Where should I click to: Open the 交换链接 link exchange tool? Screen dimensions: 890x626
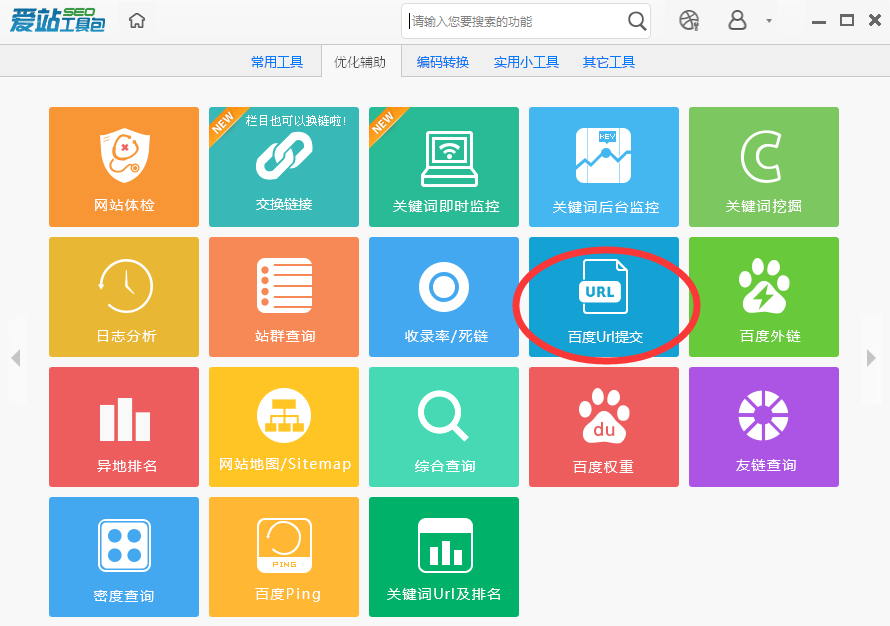[x=283, y=167]
